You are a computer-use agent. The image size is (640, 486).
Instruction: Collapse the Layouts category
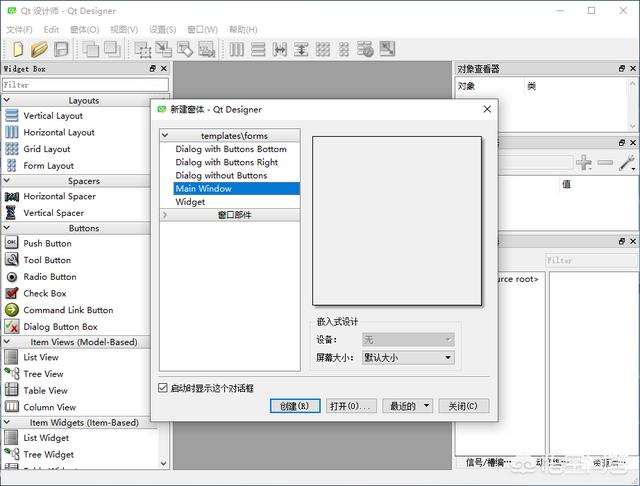pyautogui.click(x=7, y=100)
